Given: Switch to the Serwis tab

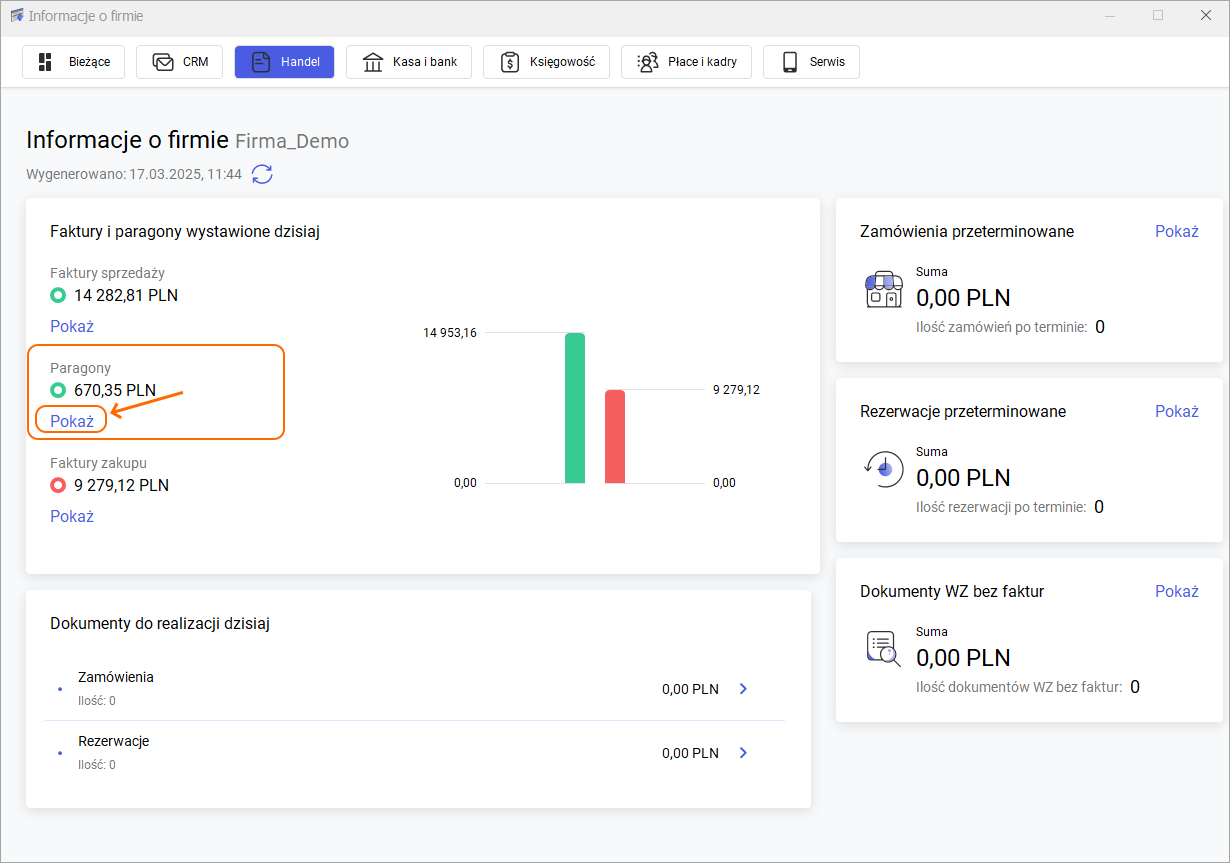Looking at the screenshot, I should click(811, 62).
